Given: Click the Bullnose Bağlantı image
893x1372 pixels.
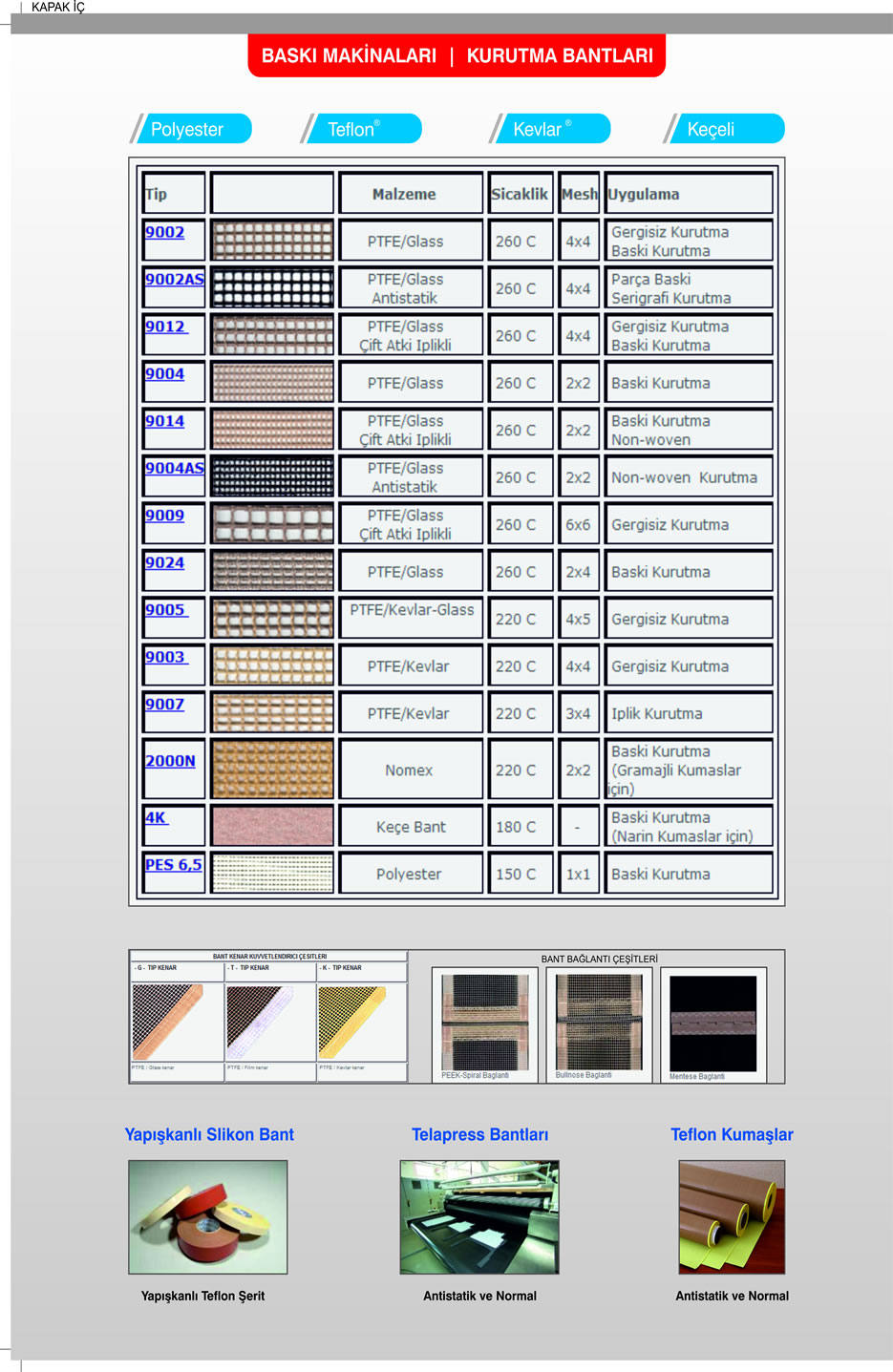Looking at the screenshot, I should [x=600, y=1022].
